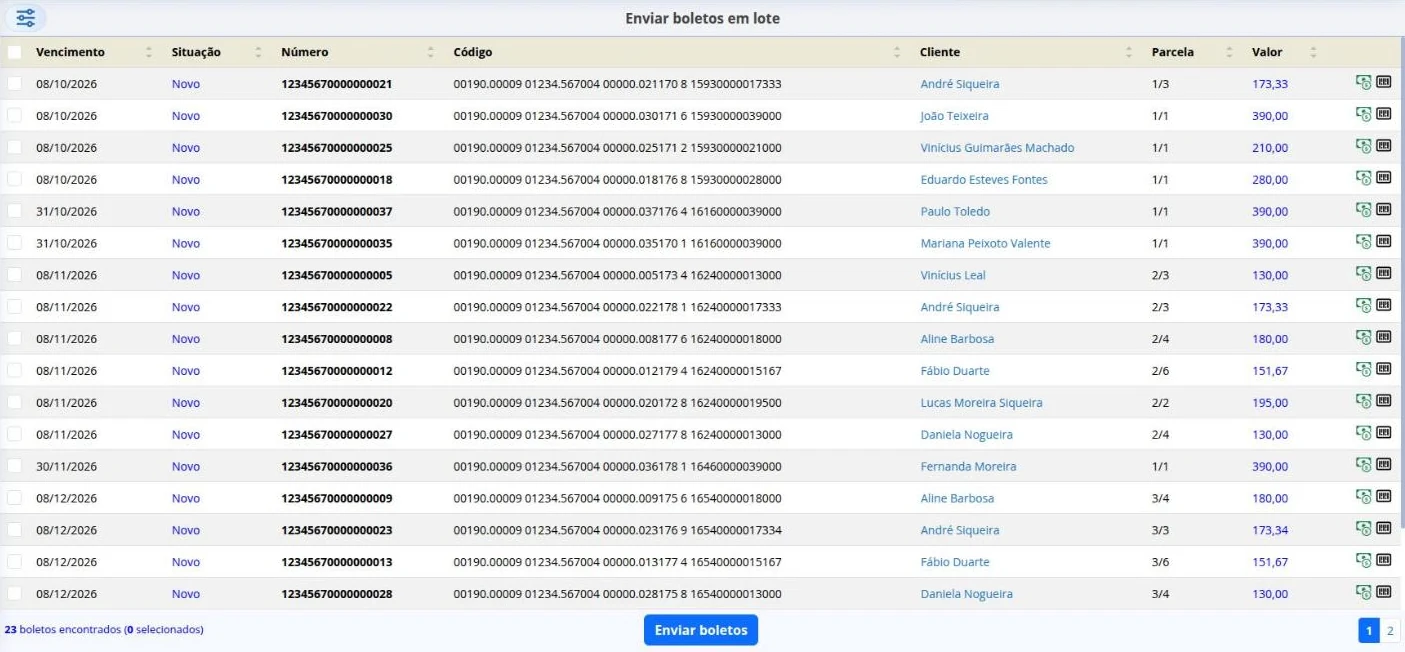The width and height of the screenshot is (1405, 652).
Task: Sort using the Valor column arrows
Action: 1314,52
